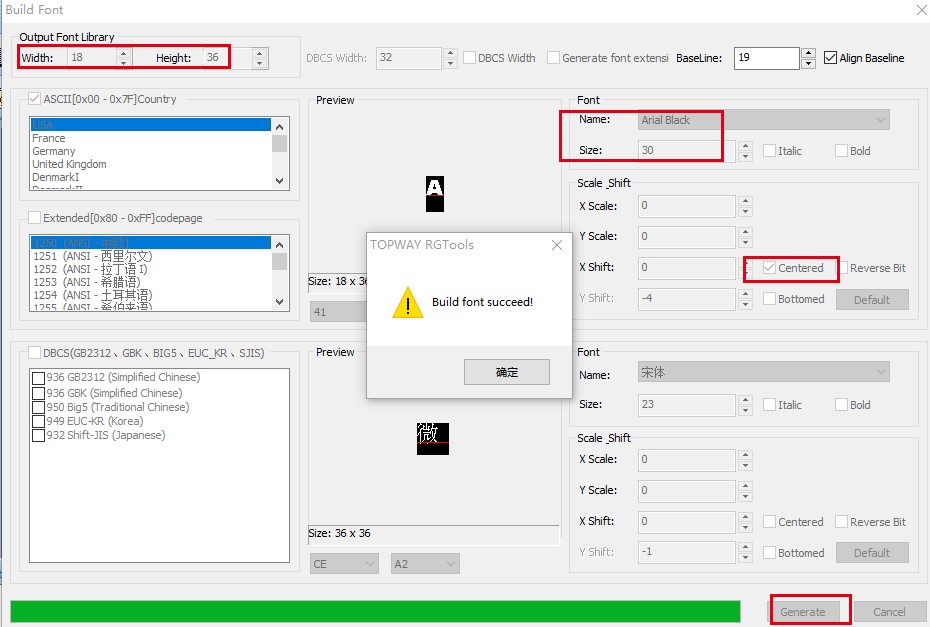Click the 确定 confirmation button
This screenshot has height=627, width=930.
[x=507, y=372]
